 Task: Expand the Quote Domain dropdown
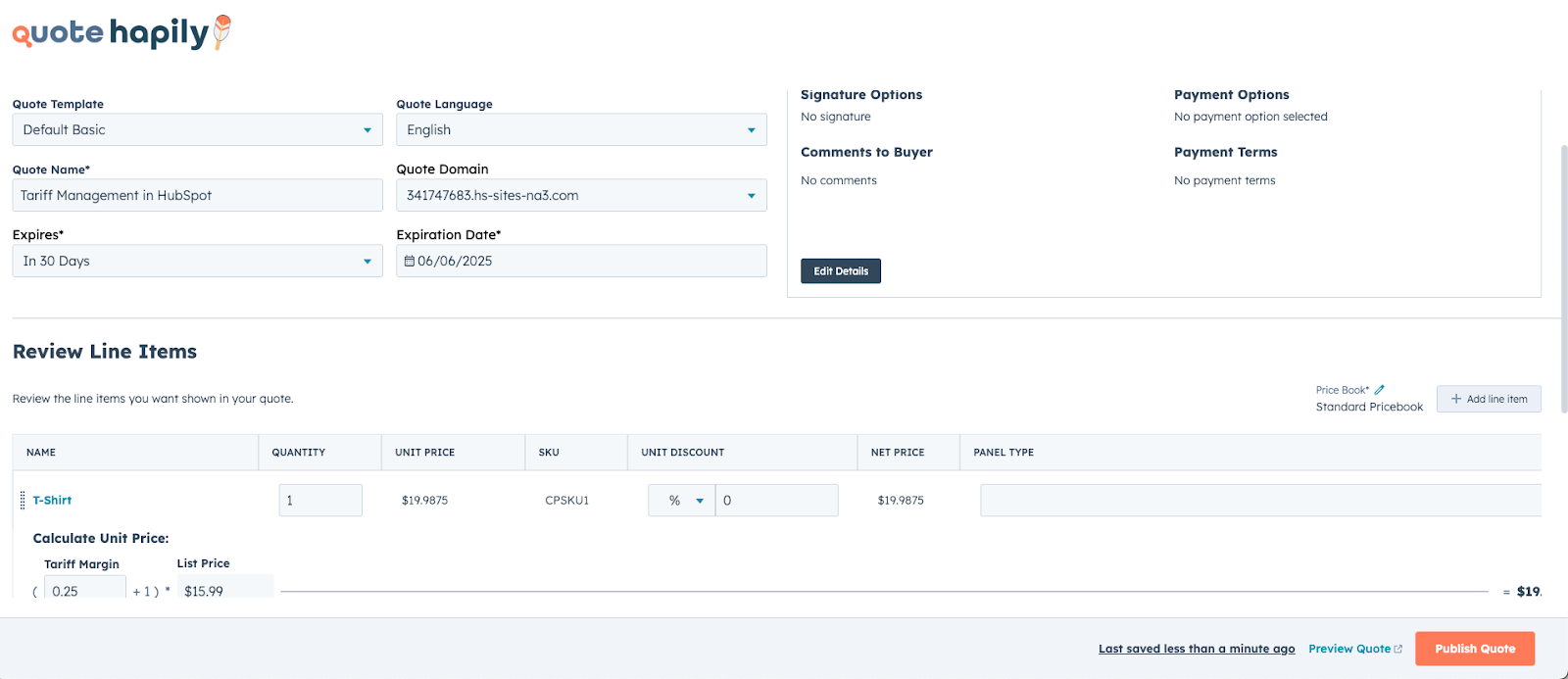click(581, 196)
